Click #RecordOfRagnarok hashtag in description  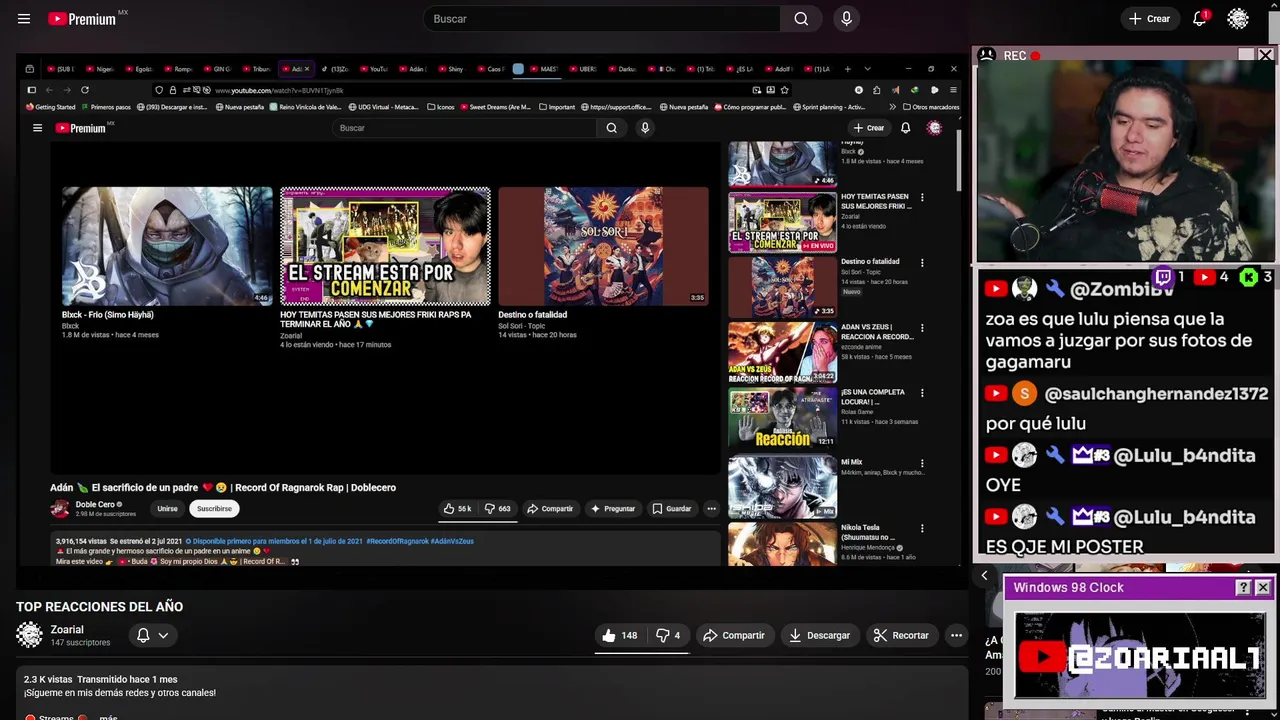[397, 541]
